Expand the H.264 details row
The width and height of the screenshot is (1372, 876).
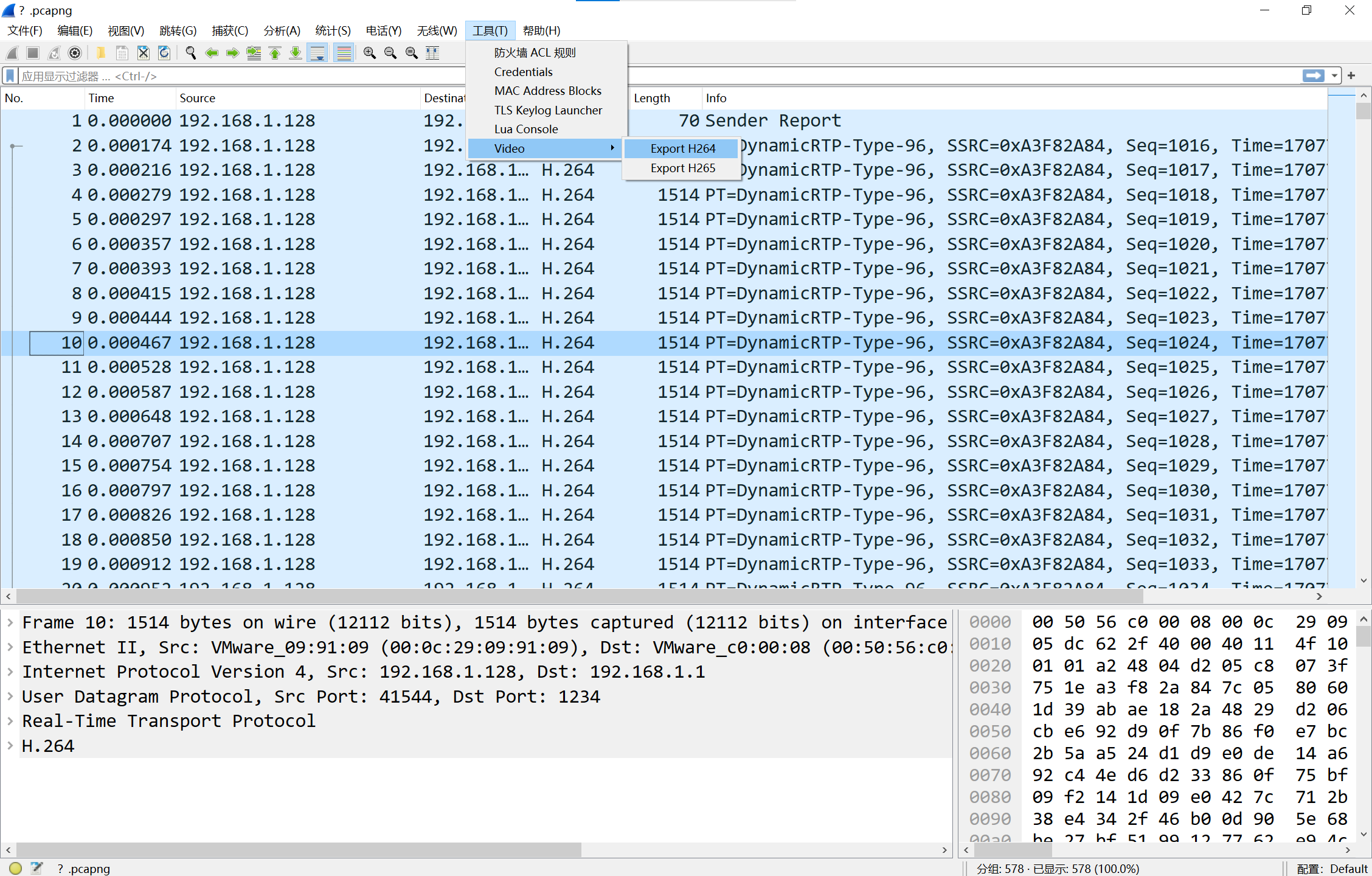[10, 746]
